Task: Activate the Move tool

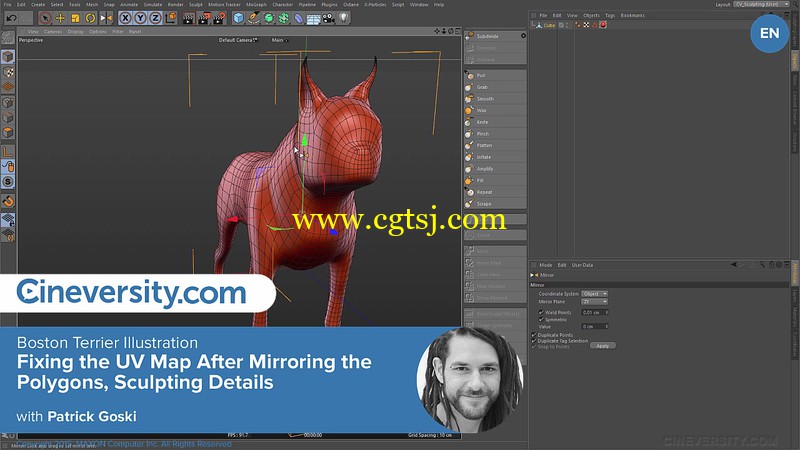Action: pyautogui.click(x=60, y=18)
